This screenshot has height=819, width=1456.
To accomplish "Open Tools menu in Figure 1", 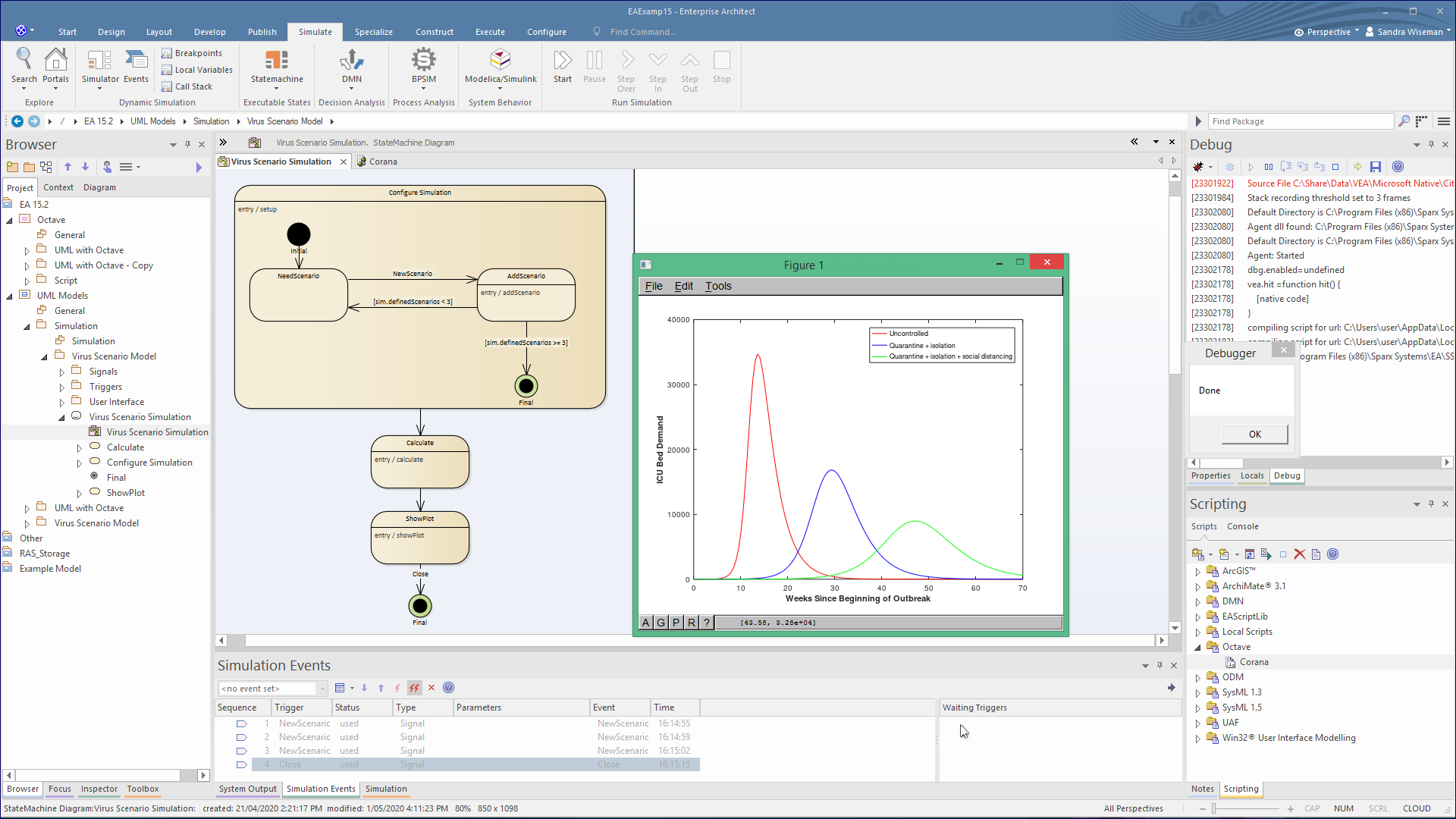I will click(717, 286).
